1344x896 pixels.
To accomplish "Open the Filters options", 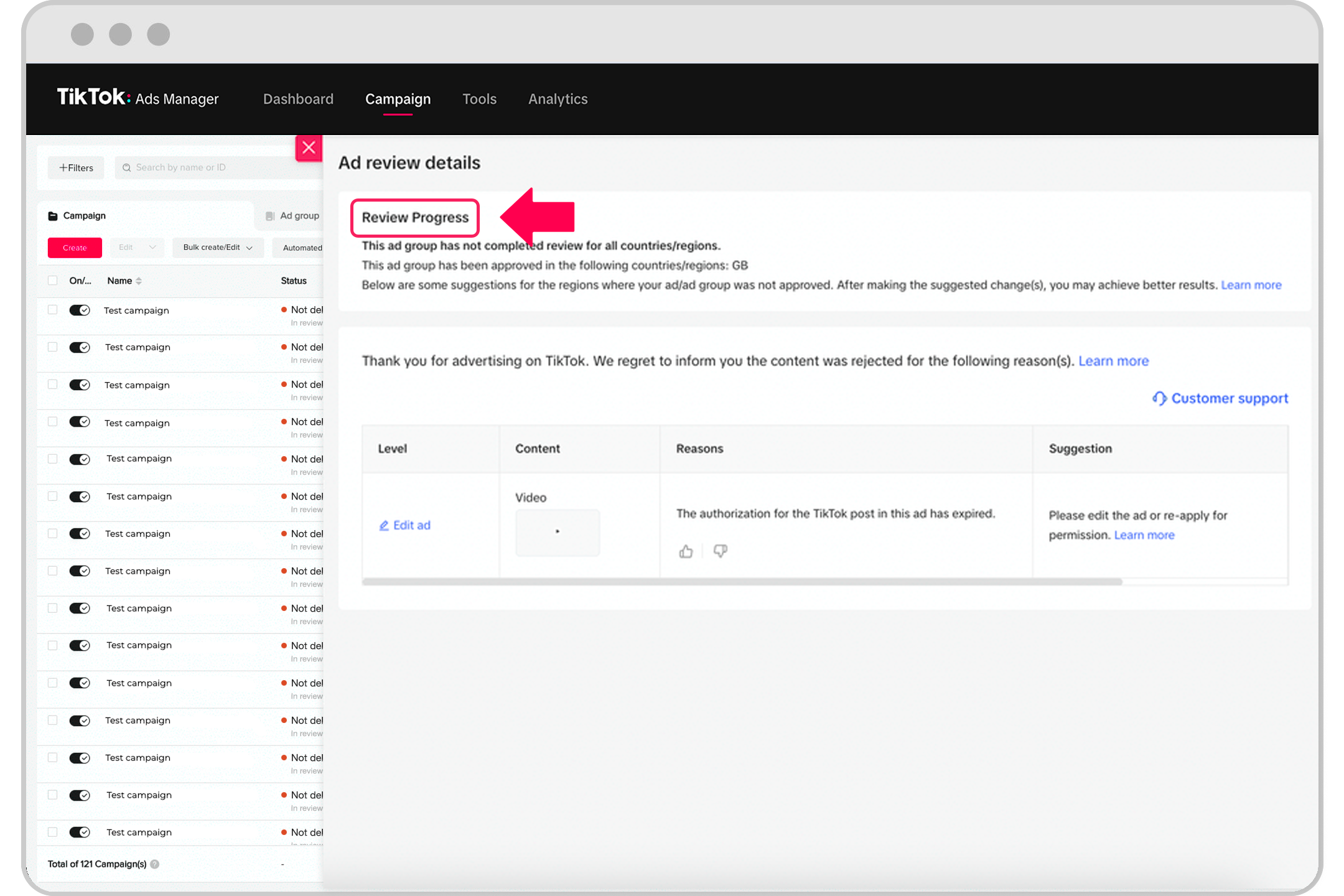I will pyautogui.click(x=76, y=168).
